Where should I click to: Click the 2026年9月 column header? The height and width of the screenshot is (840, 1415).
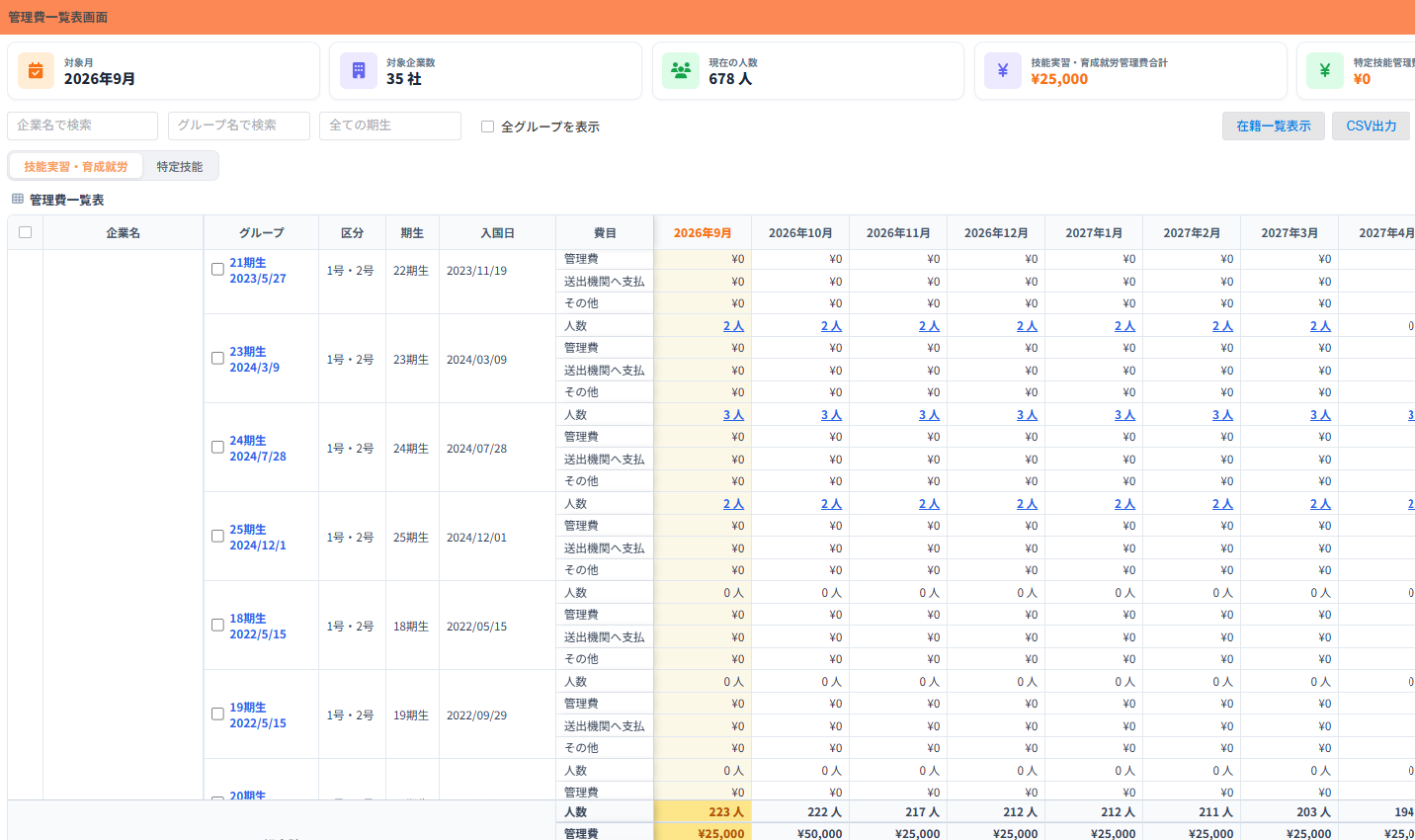[703, 233]
